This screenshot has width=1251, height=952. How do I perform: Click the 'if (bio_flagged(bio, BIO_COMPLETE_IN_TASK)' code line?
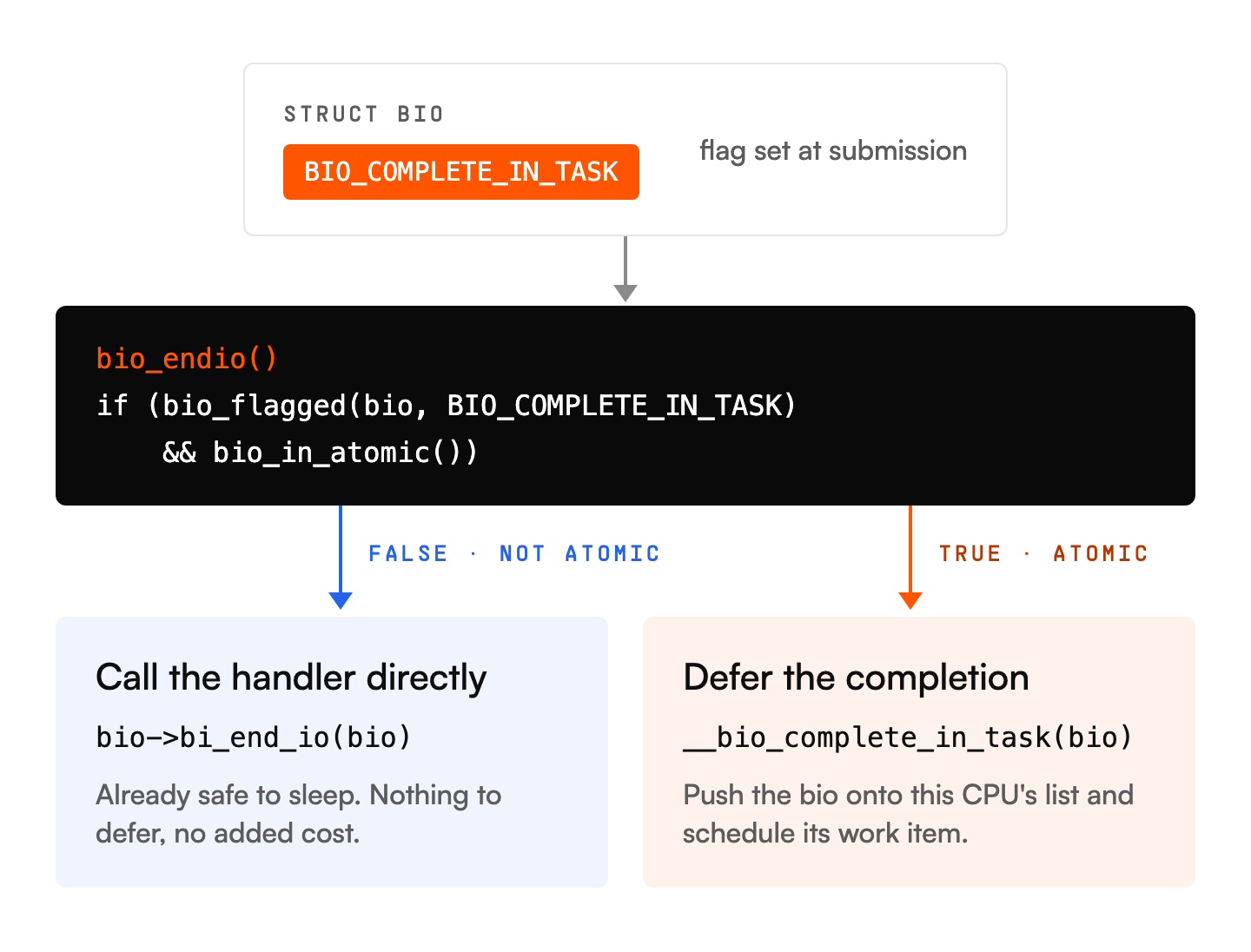point(447,406)
